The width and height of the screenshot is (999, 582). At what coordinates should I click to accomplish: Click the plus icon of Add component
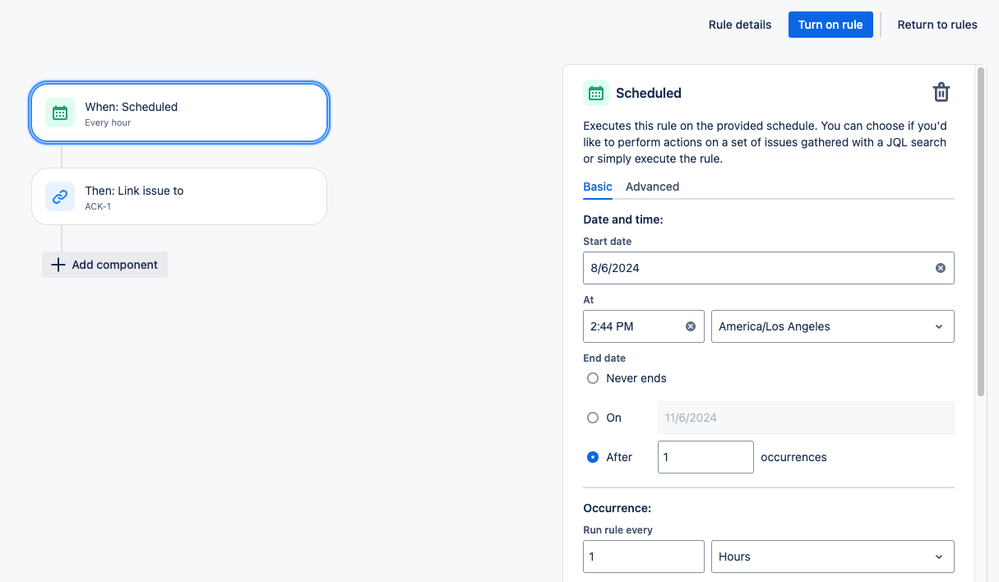(x=58, y=265)
